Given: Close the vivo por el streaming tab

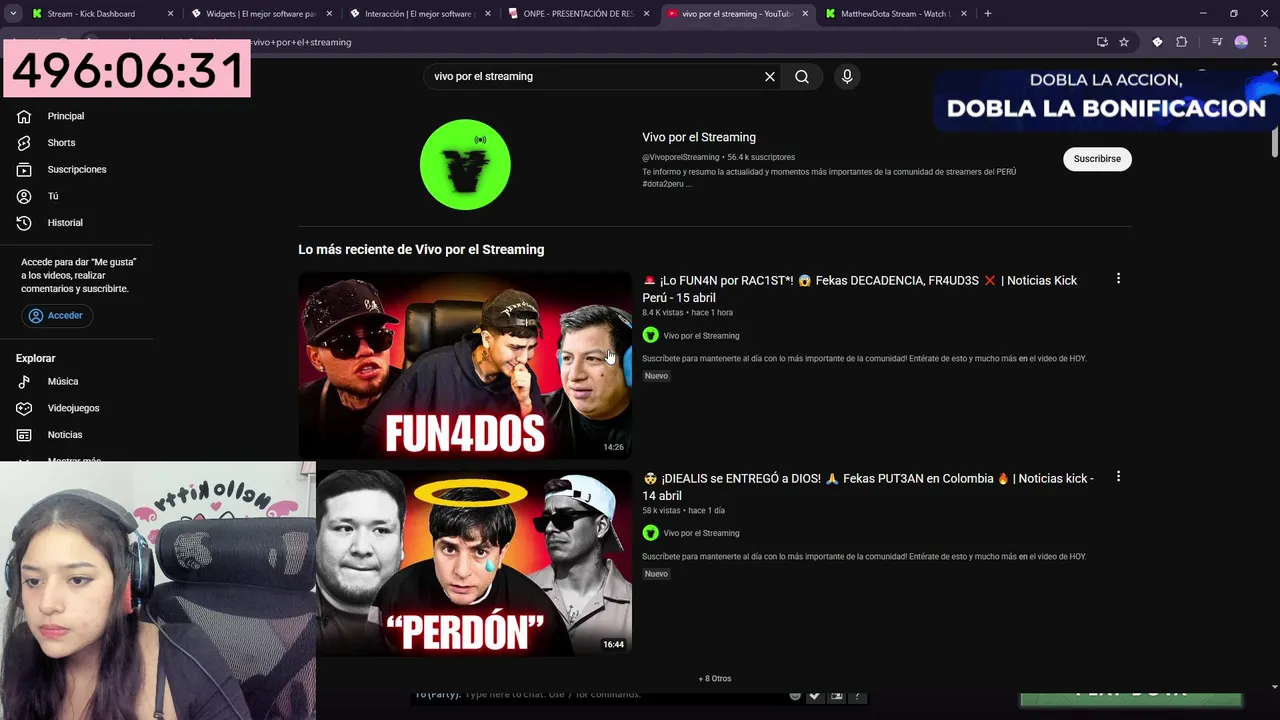Looking at the screenshot, I should pos(805,14).
